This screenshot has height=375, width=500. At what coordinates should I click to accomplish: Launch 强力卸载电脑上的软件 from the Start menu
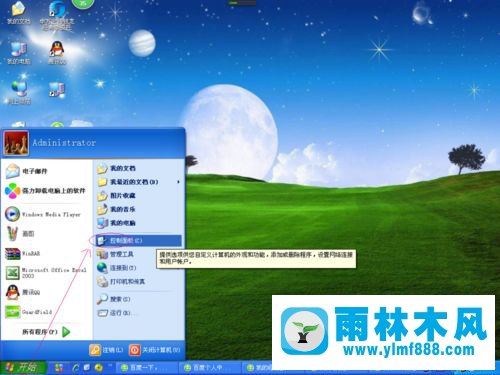(45, 191)
